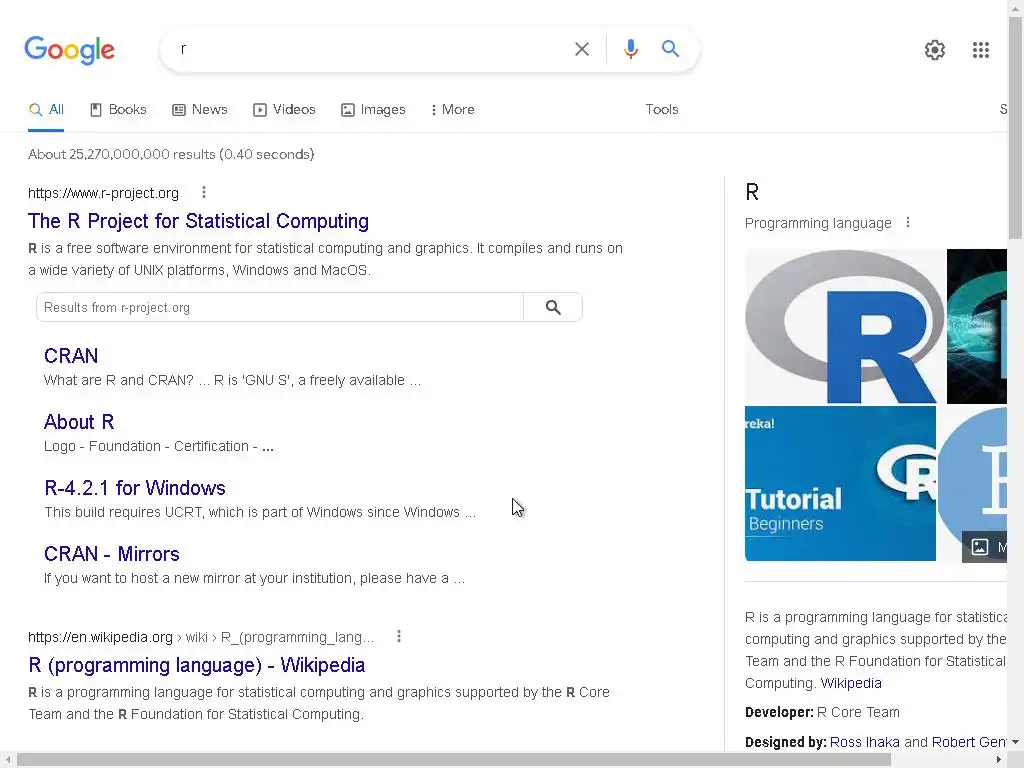Open the Tools menu
The width and height of the screenshot is (1024, 768).
(662, 110)
